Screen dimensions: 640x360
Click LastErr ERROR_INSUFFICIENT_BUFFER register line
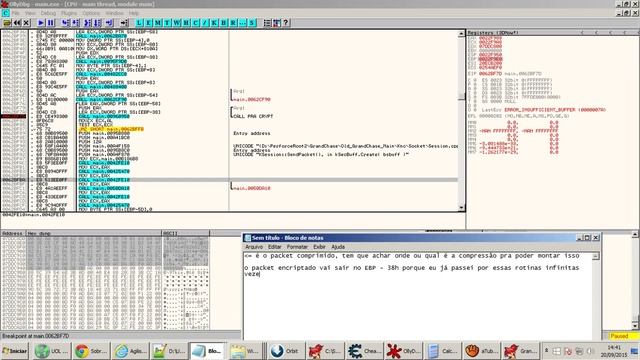point(543,110)
